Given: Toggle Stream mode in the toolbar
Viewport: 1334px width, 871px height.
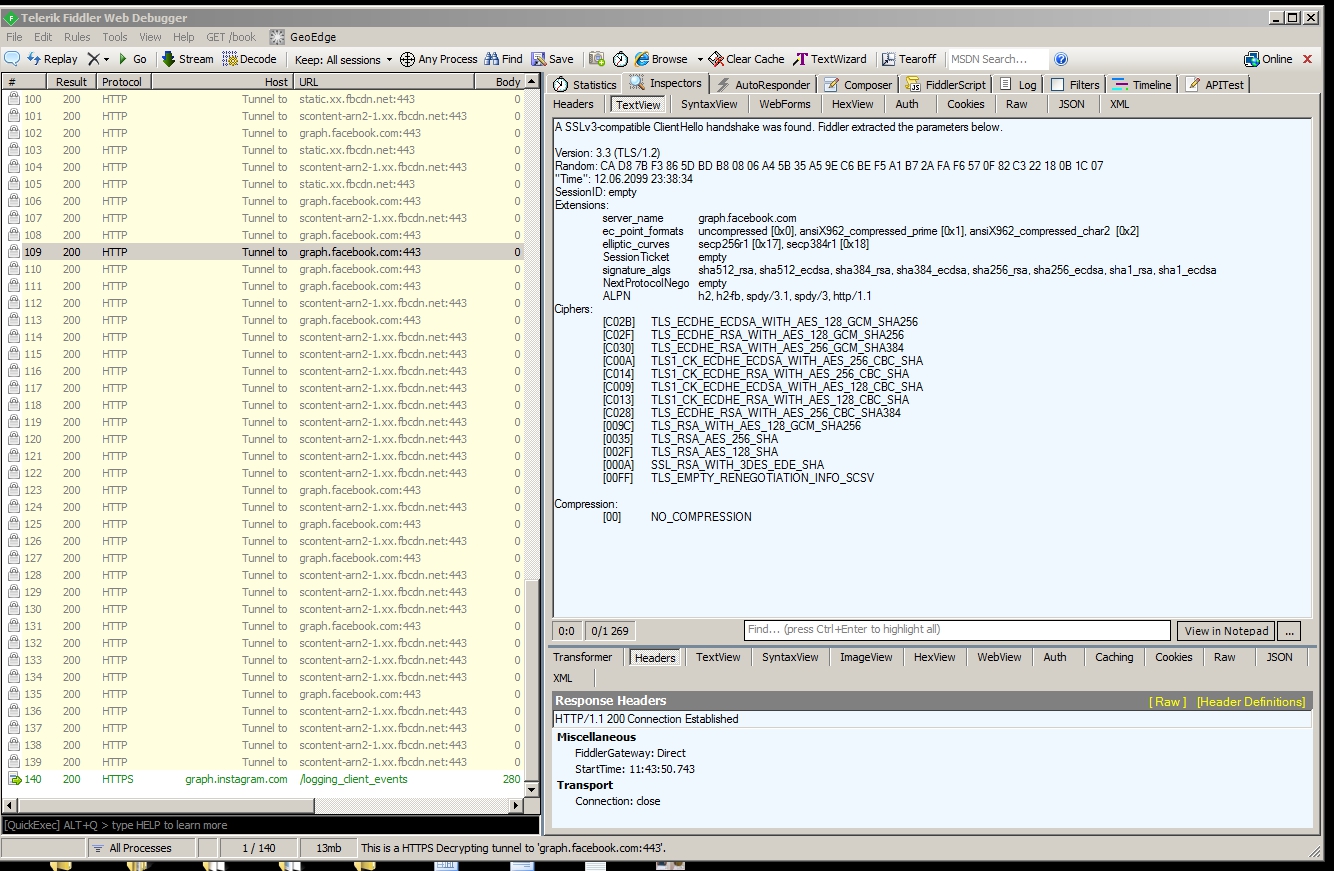Looking at the screenshot, I should point(187,59).
